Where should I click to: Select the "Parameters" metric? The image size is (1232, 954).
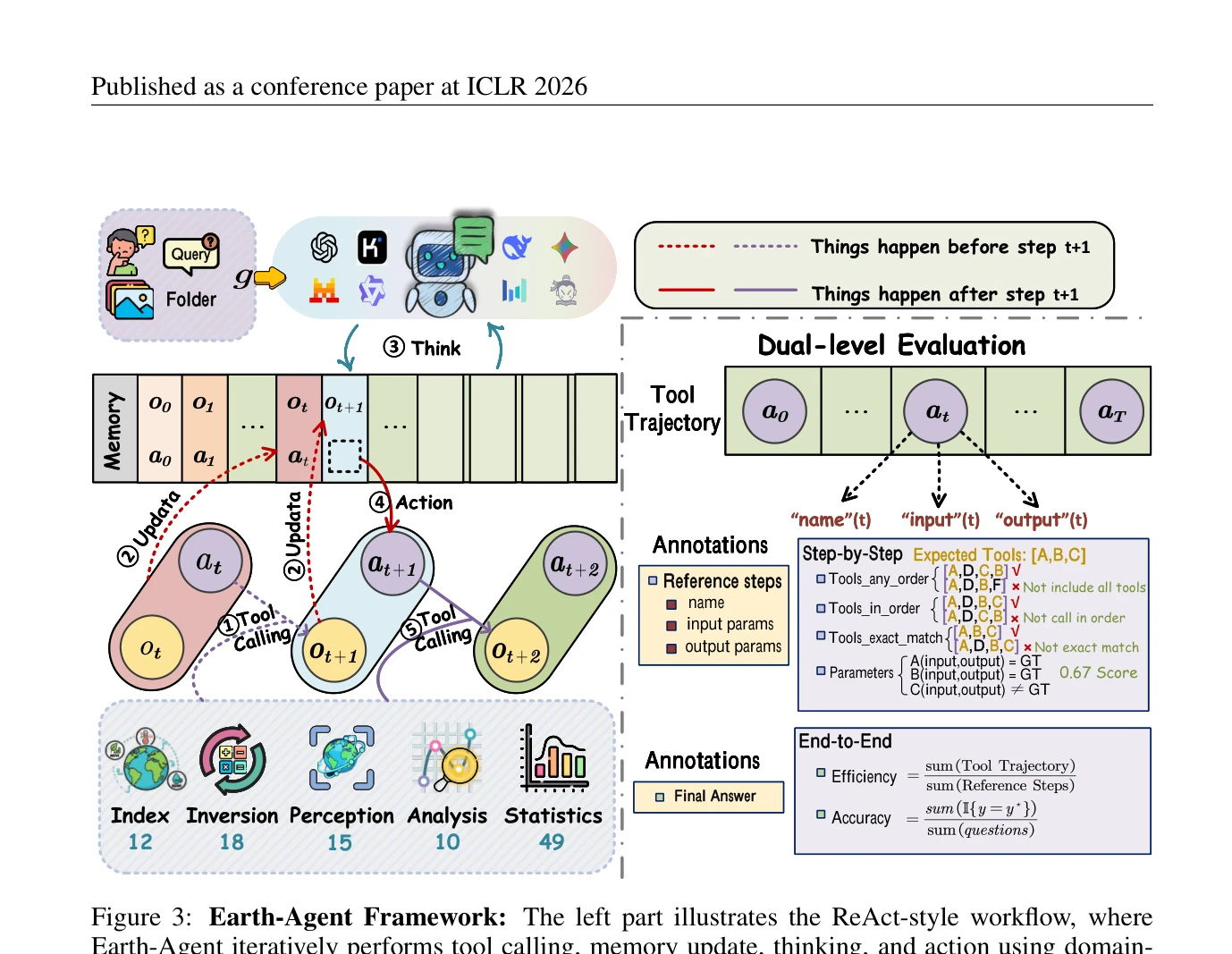862,673
